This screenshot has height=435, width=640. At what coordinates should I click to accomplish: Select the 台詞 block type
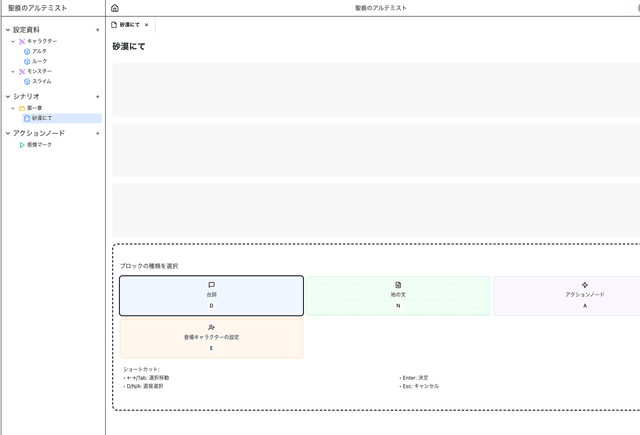[211, 295]
